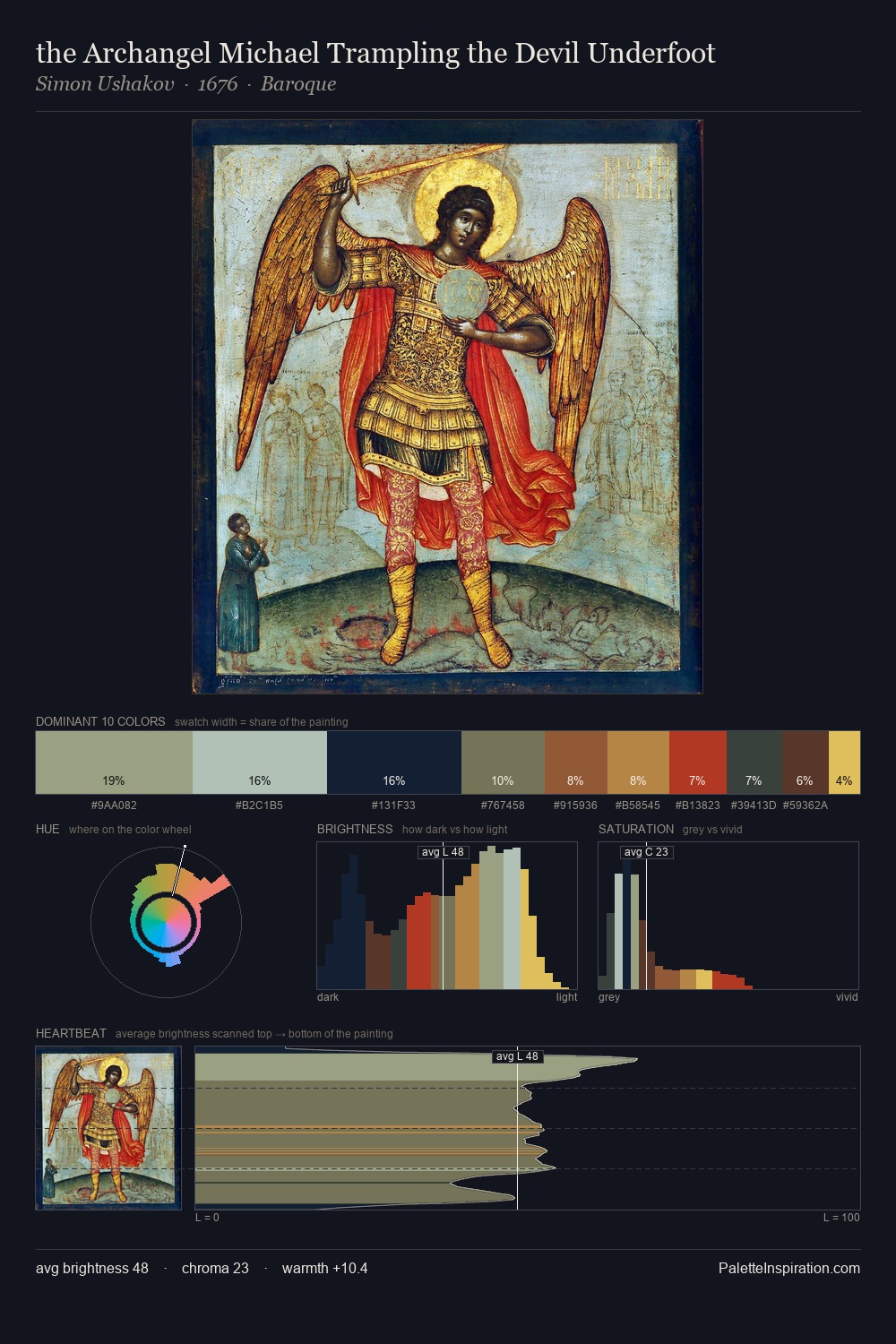This screenshot has width=896, height=1344.
Task: Click the '#B13823' hex code label
Action: click(x=697, y=806)
